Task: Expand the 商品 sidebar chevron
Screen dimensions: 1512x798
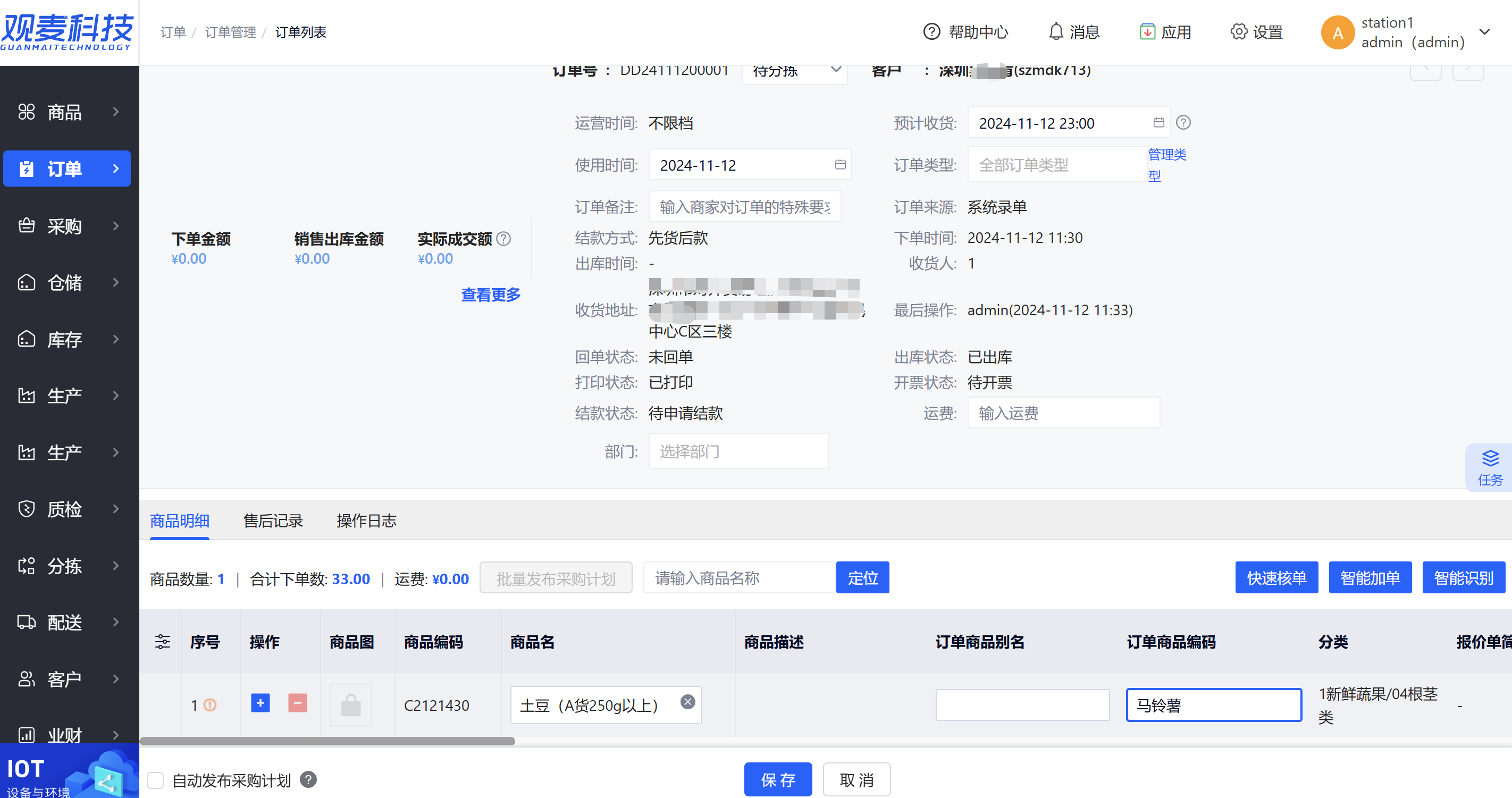Action: pyautogui.click(x=115, y=112)
